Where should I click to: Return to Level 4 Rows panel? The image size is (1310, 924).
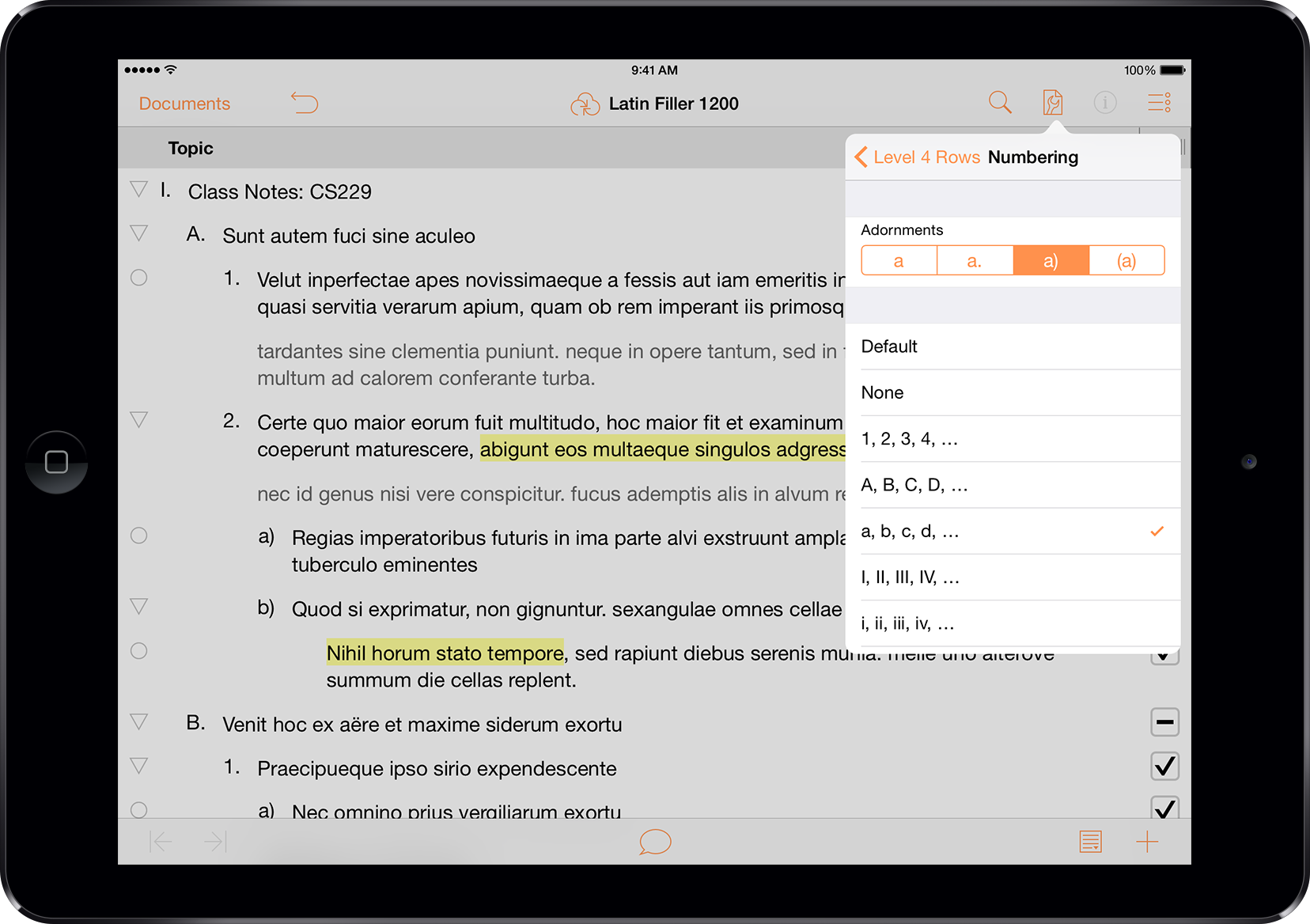click(x=918, y=157)
